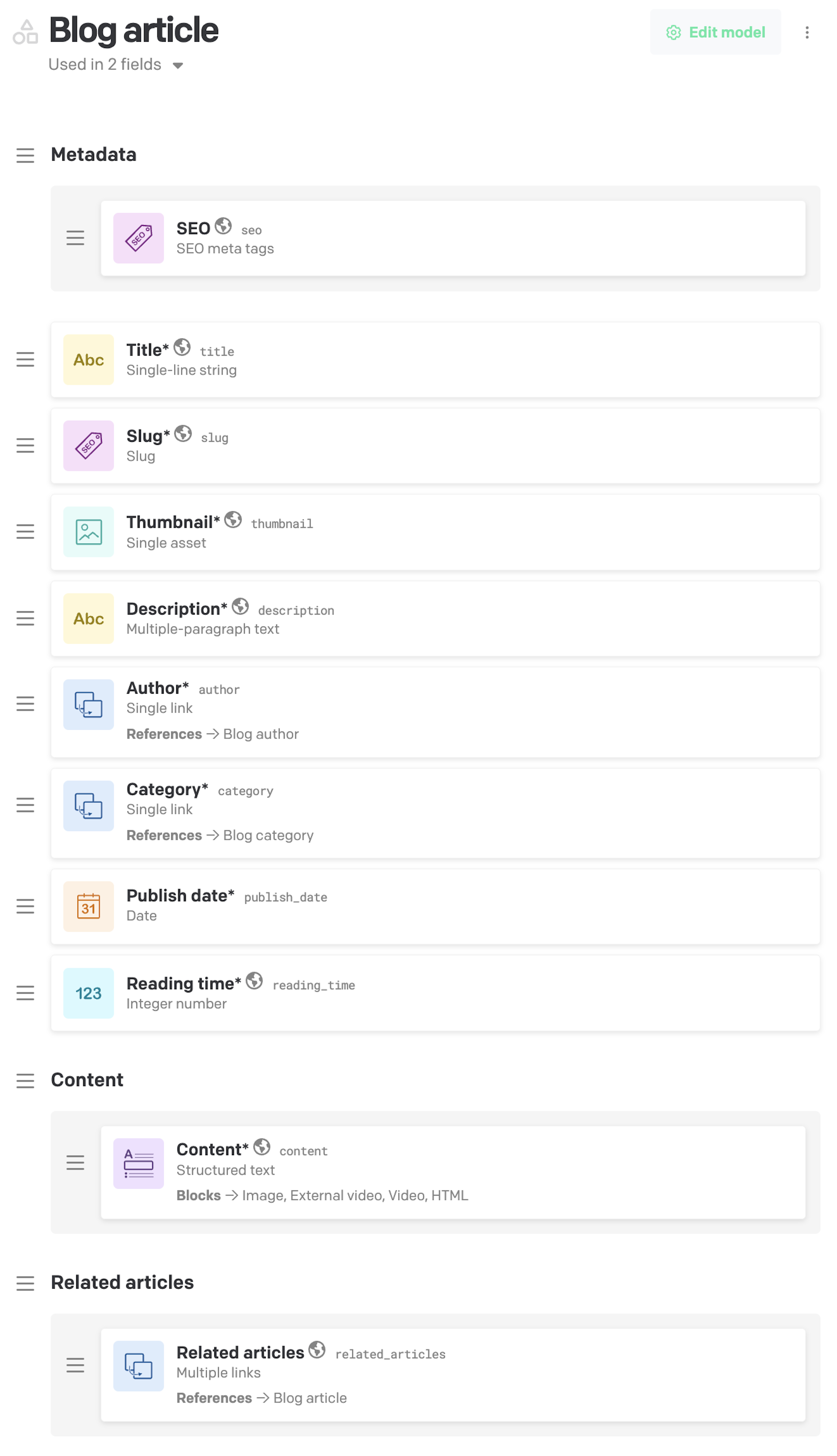Click the SEO meta tags field icon
837x1456 pixels.
tap(139, 238)
